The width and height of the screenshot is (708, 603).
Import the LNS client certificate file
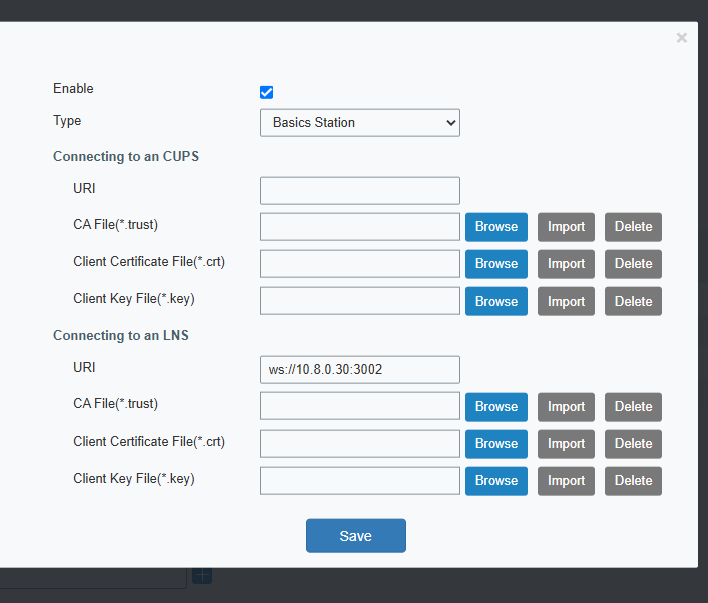point(566,444)
